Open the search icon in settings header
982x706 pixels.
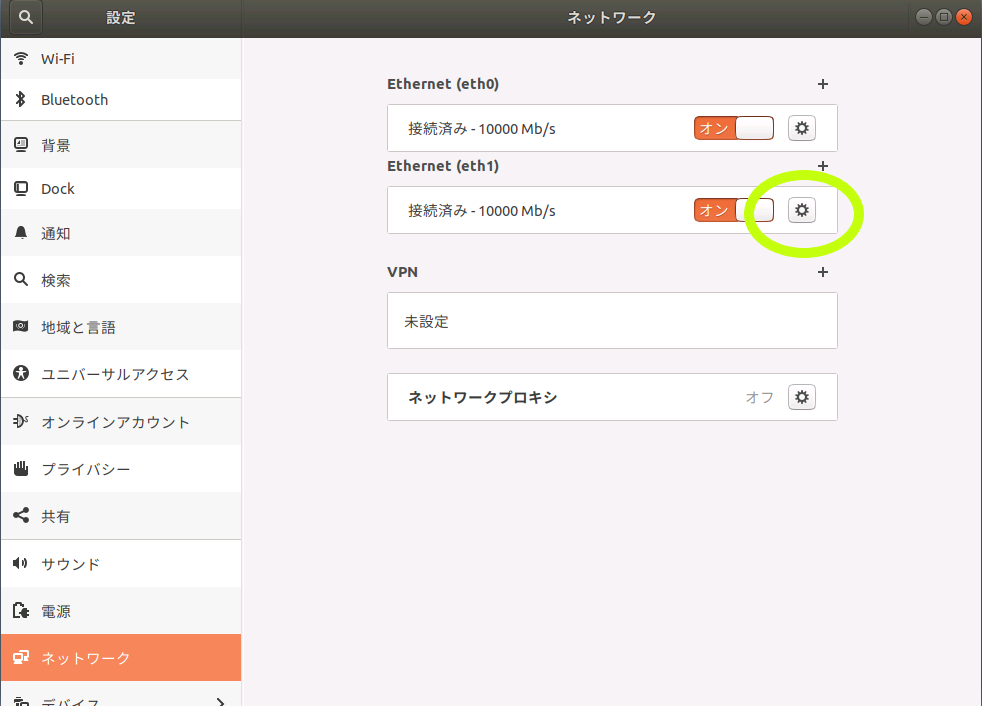point(26,17)
